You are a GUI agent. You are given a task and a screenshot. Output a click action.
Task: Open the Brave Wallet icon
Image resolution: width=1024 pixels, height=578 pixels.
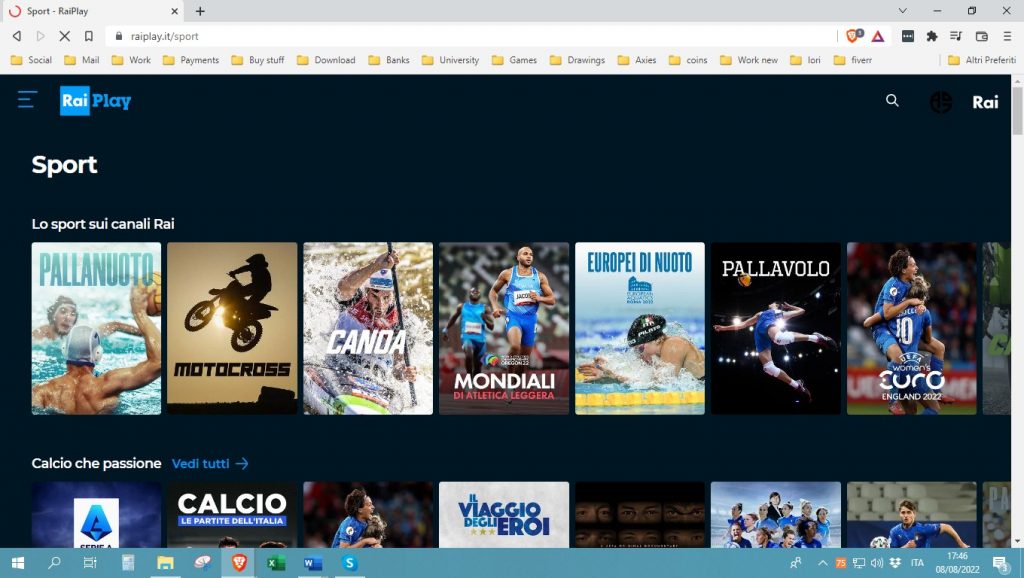(x=983, y=35)
